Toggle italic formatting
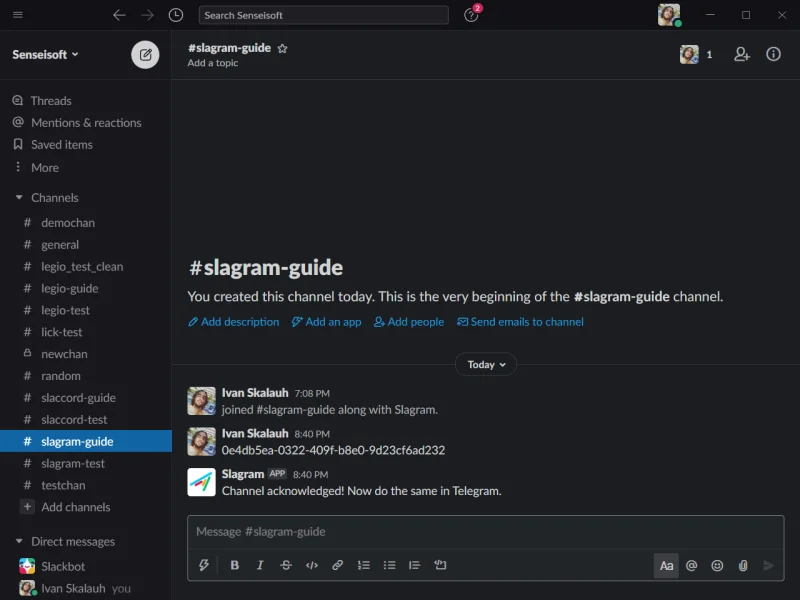 click(x=260, y=565)
